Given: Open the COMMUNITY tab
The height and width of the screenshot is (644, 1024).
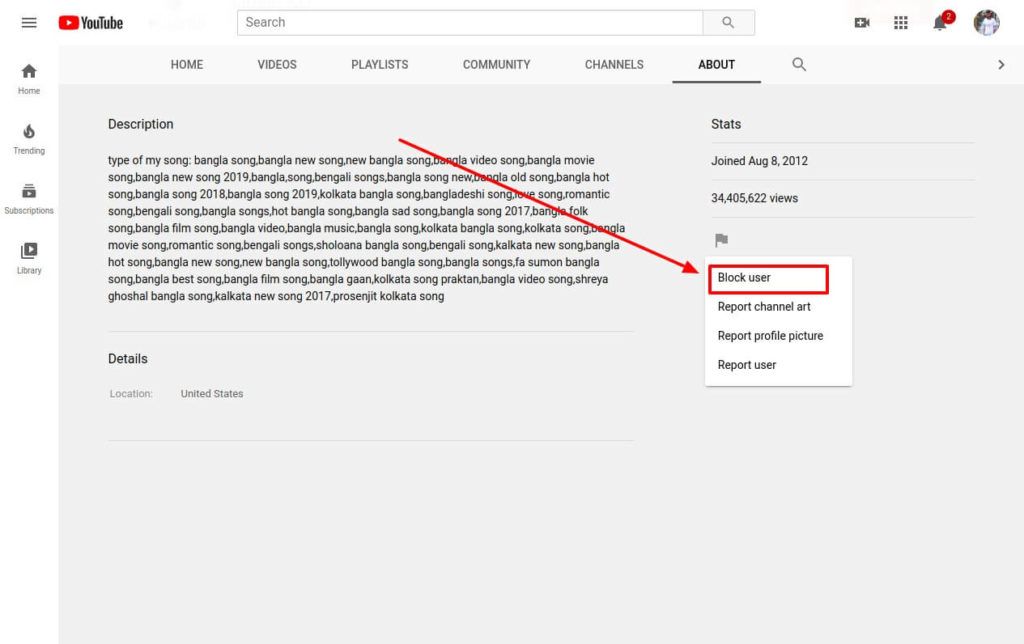Looking at the screenshot, I should pos(496,64).
